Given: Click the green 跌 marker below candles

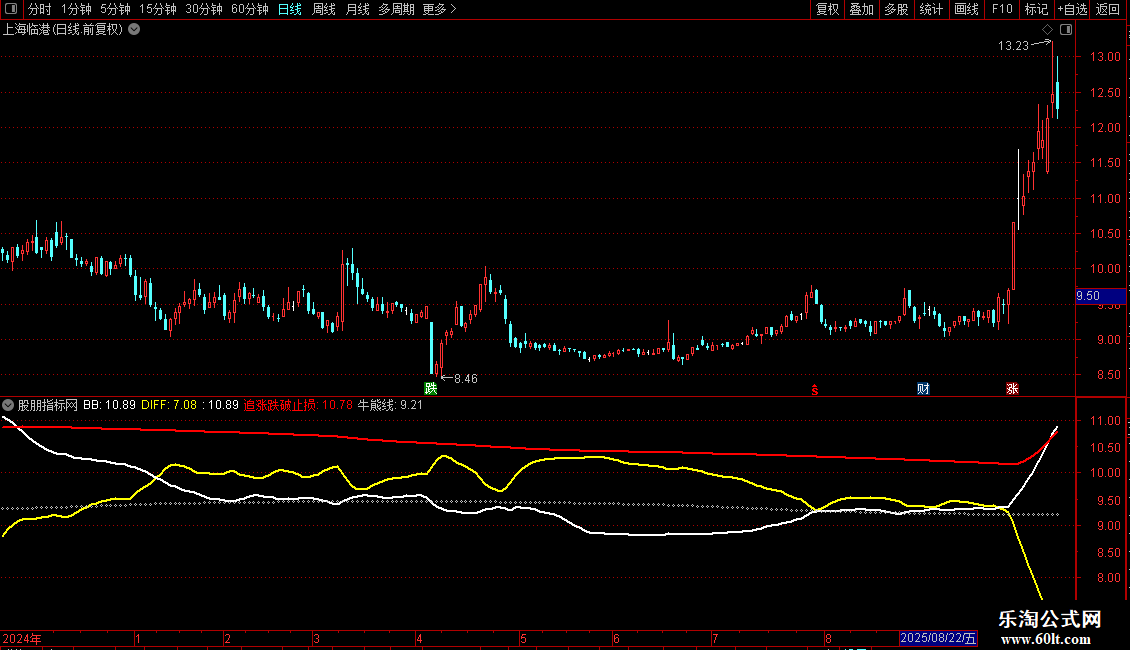Looking at the screenshot, I should pyautogui.click(x=431, y=388).
